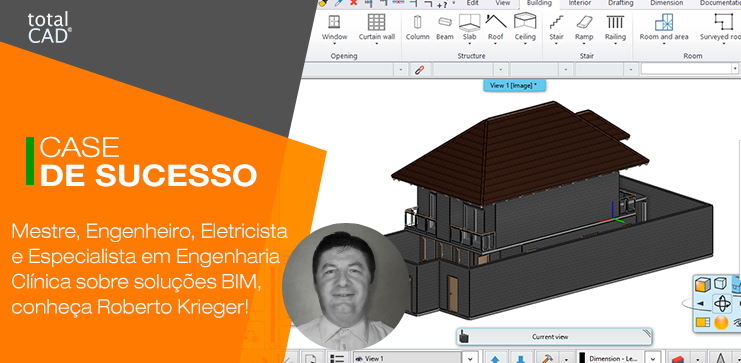The height and width of the screenshot is (363, 741).
Task: Click the list view icon in bottom bar
Action: pyautogui.click(x=337, y=358)
